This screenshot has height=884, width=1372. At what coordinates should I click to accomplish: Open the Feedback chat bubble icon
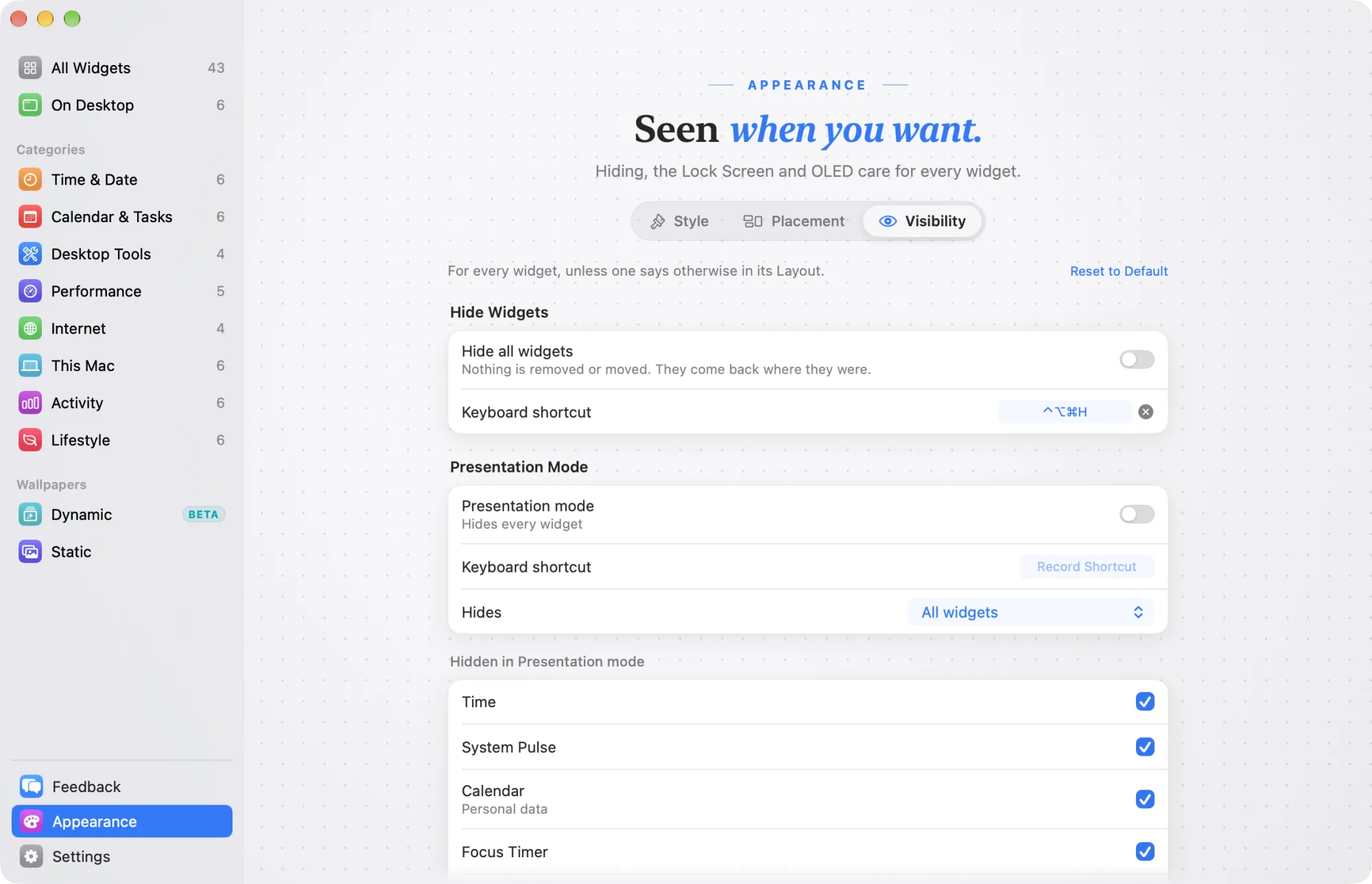click(32, 787)
